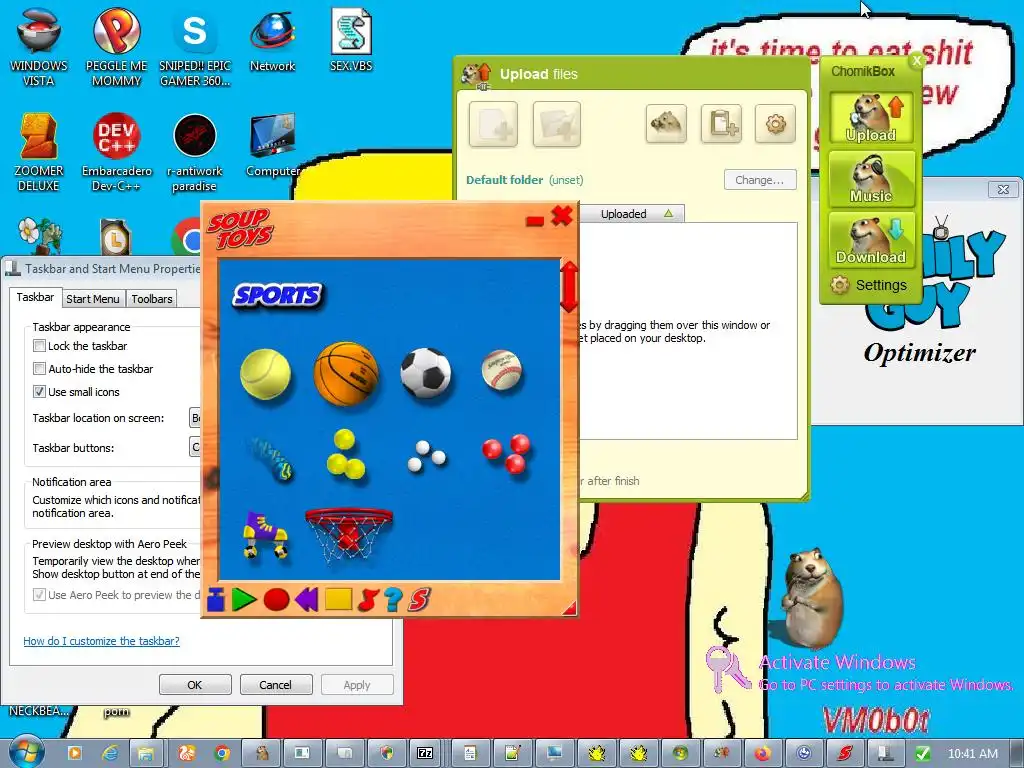Open the gear settings icon in Upload files
Viewport: 1024px width, 768px height.
point(775,123)
